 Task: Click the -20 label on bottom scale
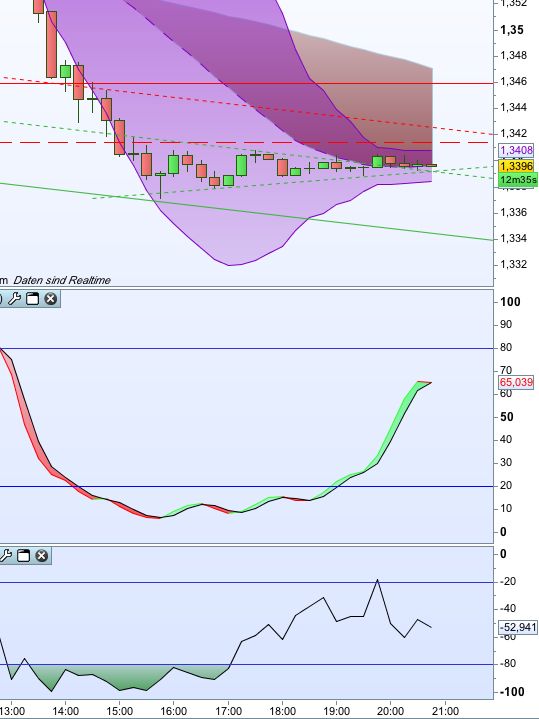point(508,581)
